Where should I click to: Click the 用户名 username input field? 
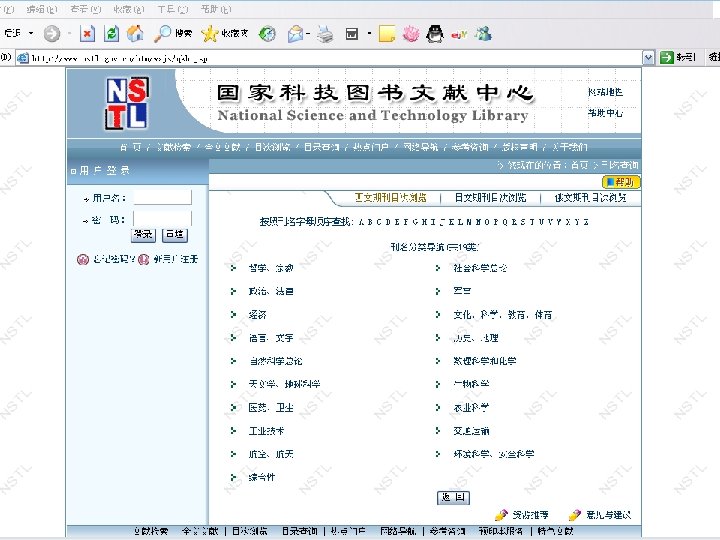click(x=163, y=197)
